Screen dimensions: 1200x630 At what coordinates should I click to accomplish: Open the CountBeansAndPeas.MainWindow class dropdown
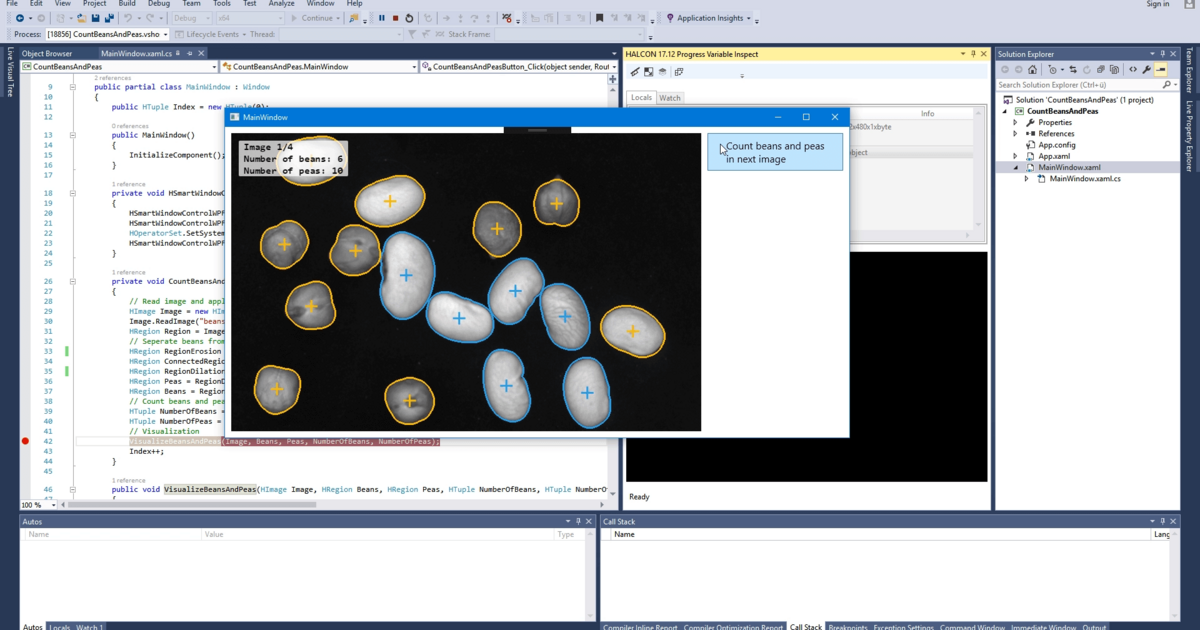coord(318,67)
